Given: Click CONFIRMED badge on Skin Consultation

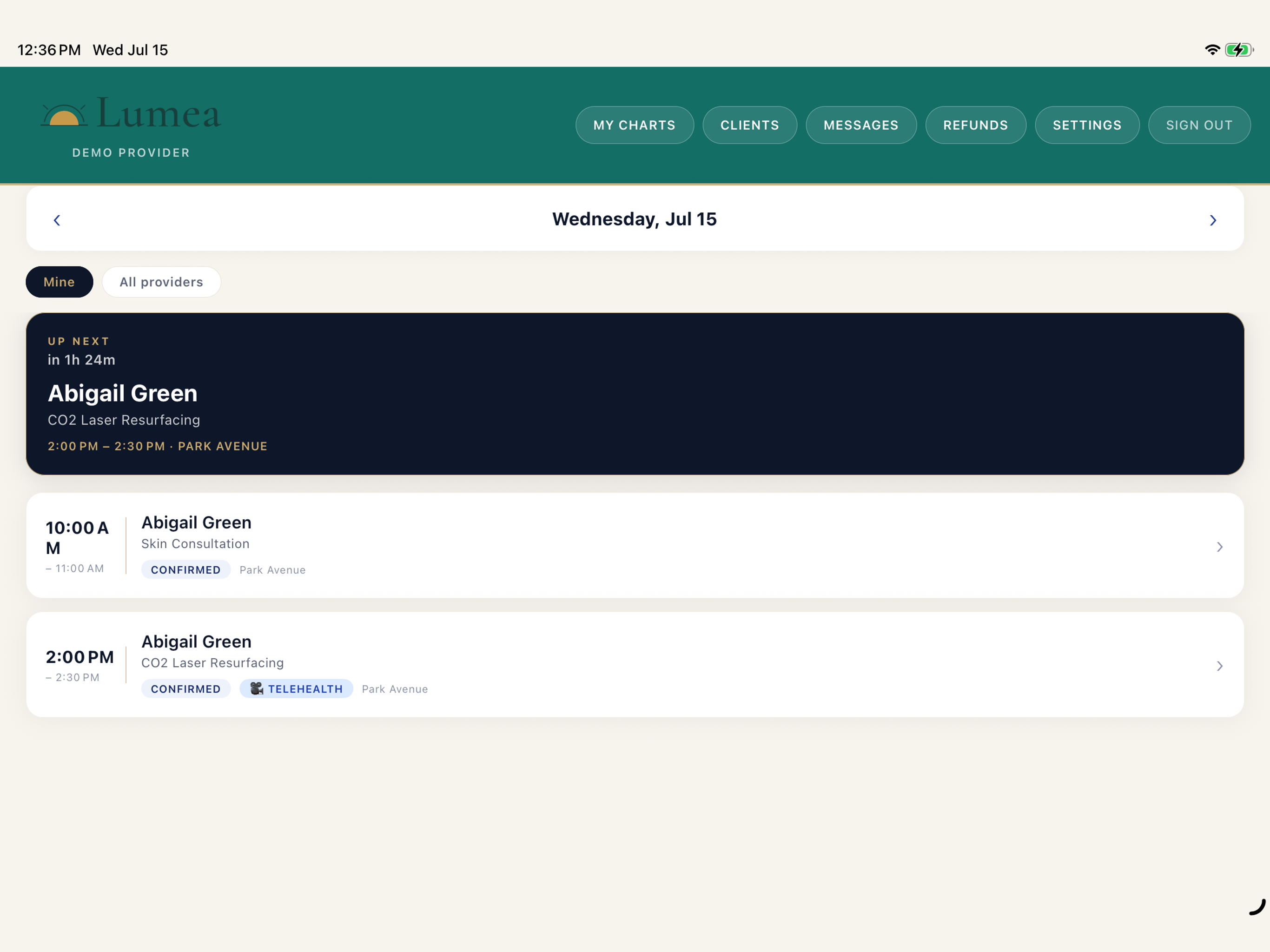Looking at the screenshot, I should [x=185, y=569].
